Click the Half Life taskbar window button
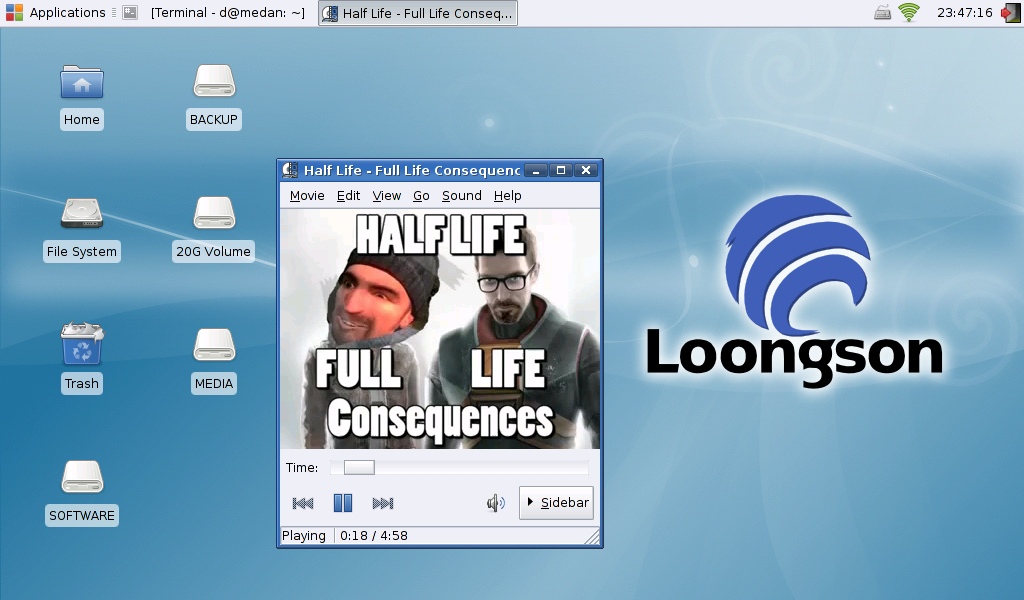 tap(418, 13)
